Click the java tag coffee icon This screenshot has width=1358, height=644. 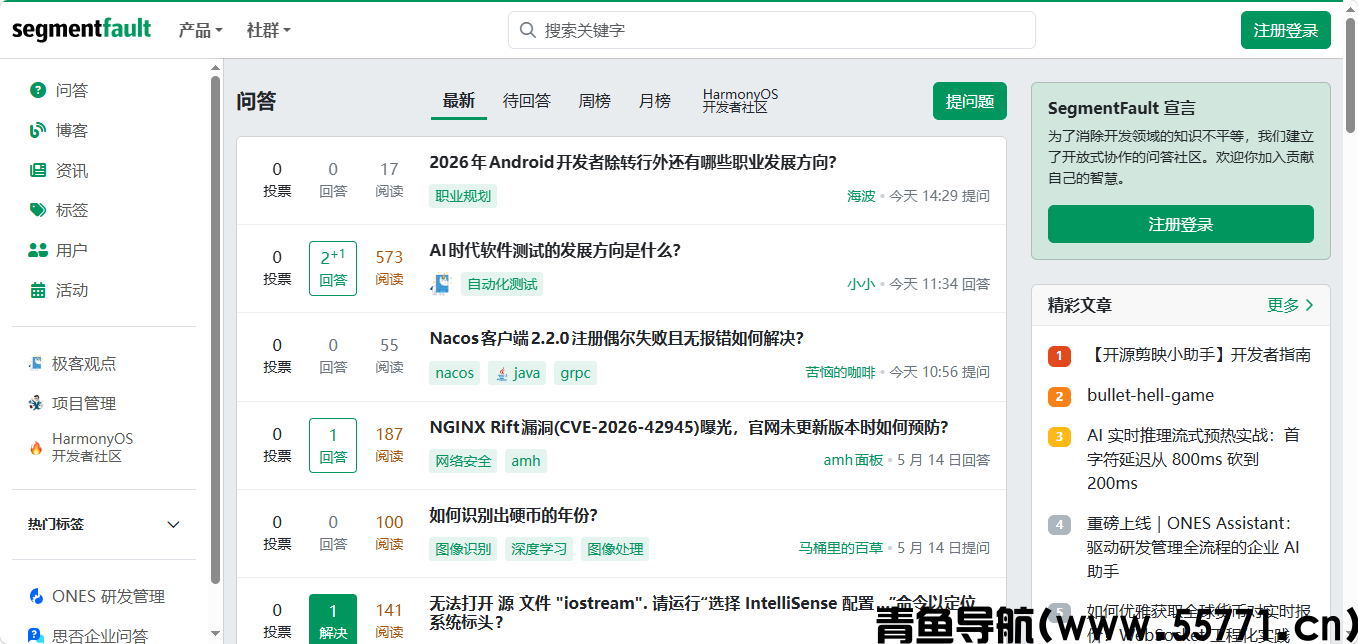[501, 373]
